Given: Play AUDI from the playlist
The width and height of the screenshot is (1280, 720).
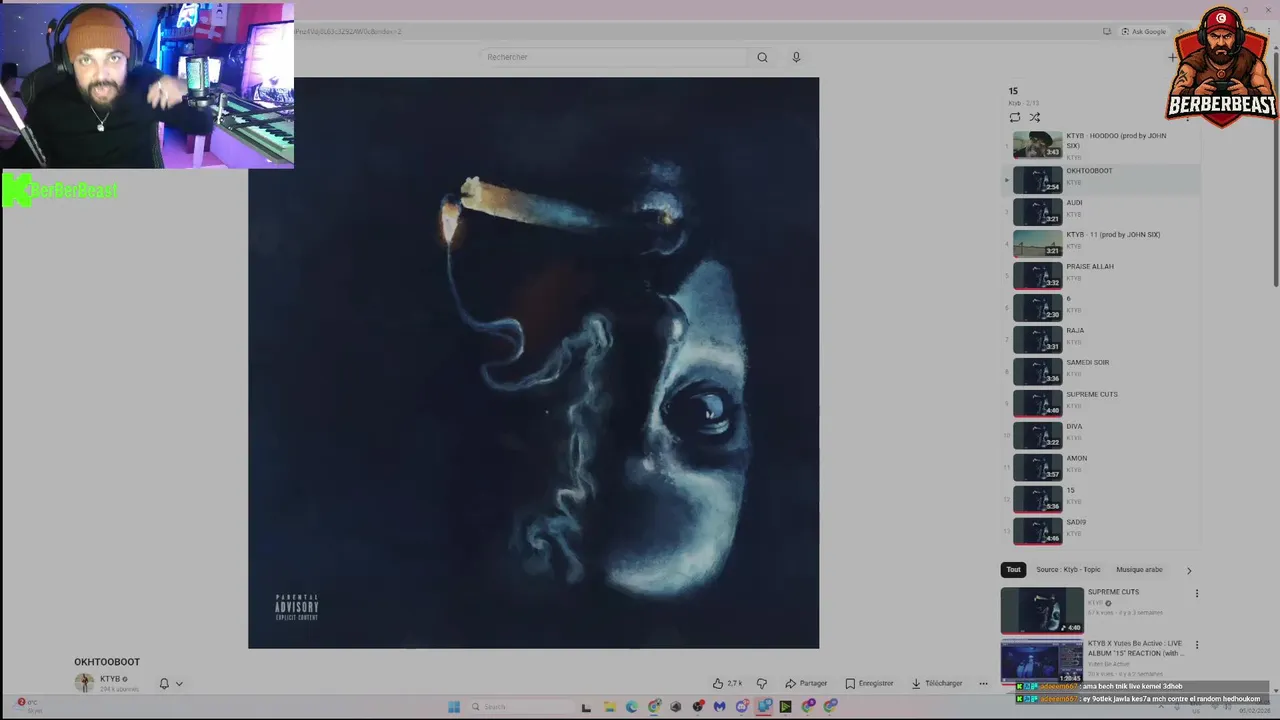Looking at the screenshot, I should pos(1100,211).
